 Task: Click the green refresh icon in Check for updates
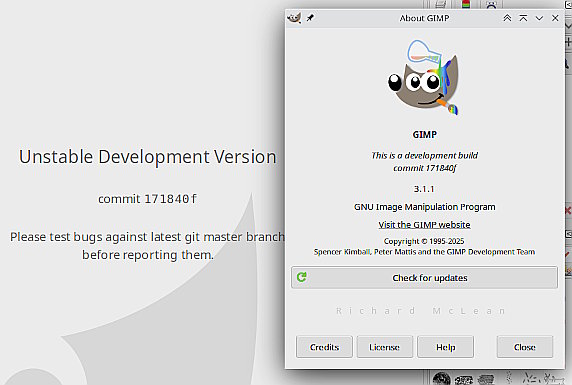tap(302, 277)
